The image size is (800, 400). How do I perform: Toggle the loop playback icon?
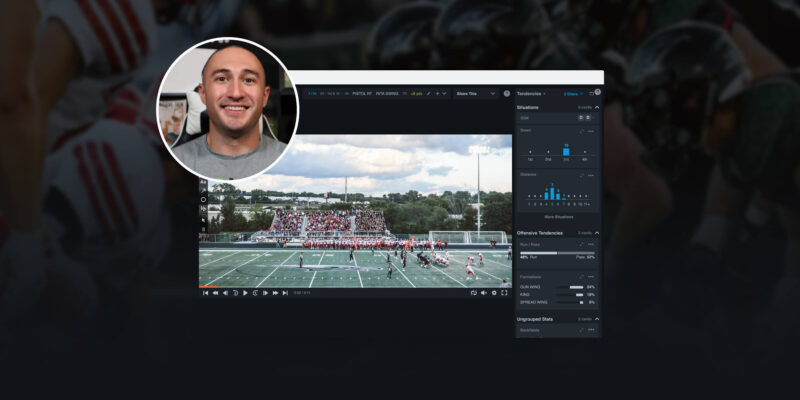[473, 293]
